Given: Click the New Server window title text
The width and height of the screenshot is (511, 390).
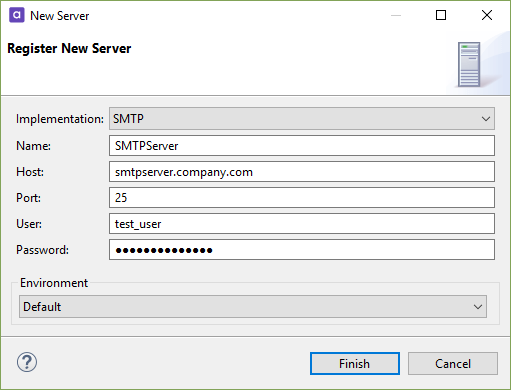Looking at the screenshot, I should click(60, 16).
